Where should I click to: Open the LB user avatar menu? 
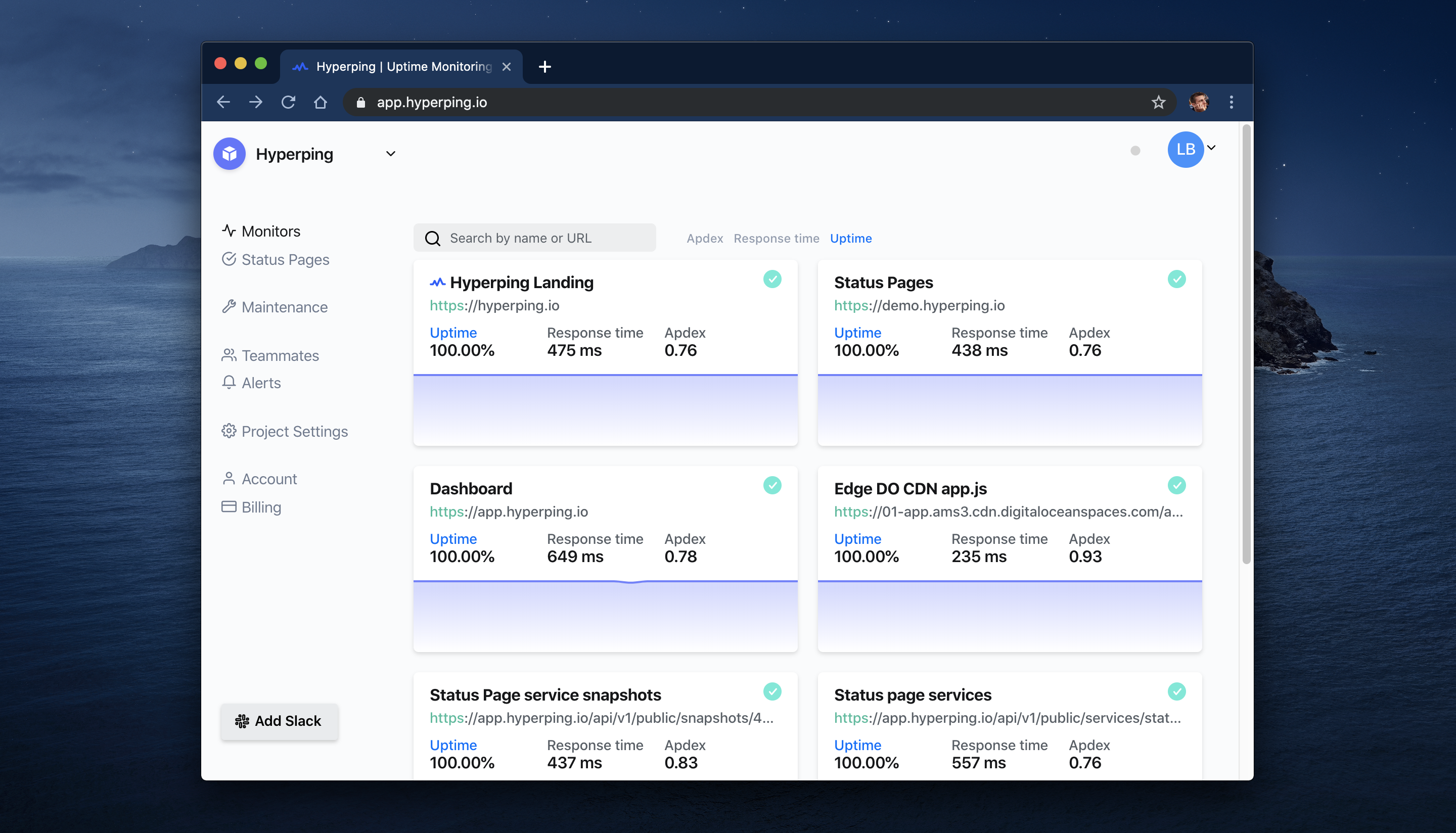coord(1186,149)
